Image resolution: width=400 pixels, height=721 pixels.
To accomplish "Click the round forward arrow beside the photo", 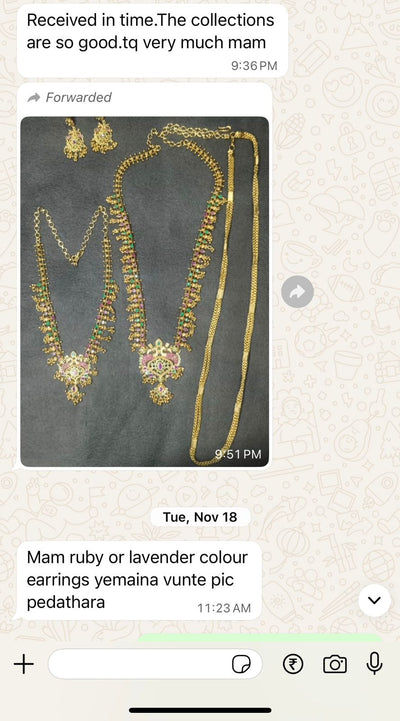I will coord(297,292).
